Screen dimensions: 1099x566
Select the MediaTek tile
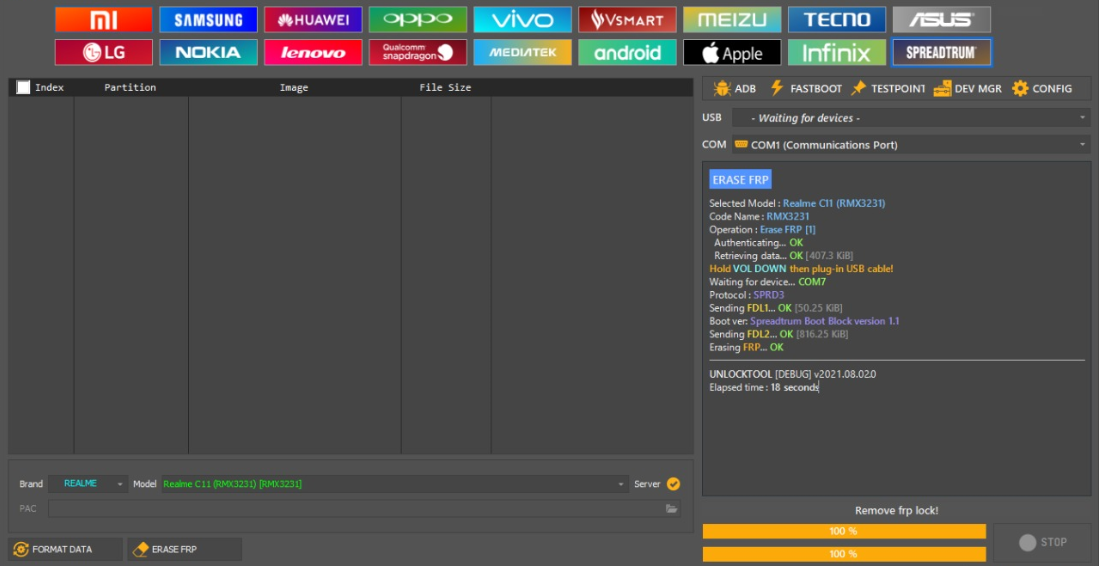(x=522, y=53)
